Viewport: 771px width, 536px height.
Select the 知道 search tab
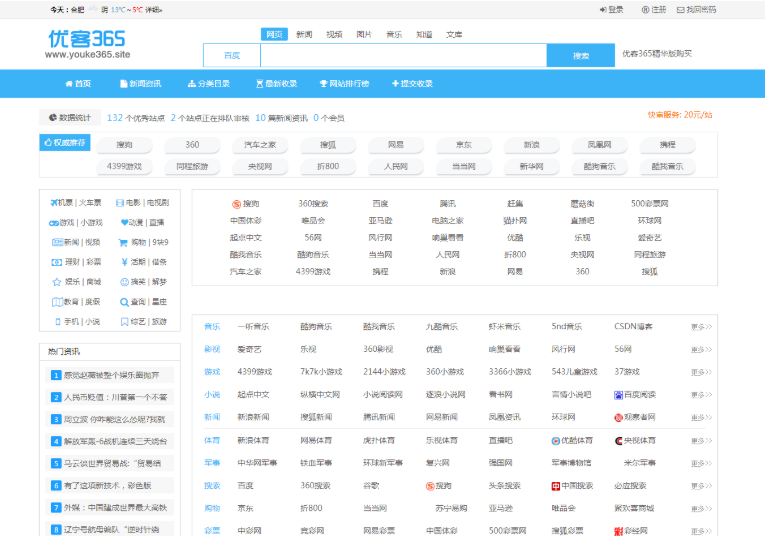pos(424,34)
